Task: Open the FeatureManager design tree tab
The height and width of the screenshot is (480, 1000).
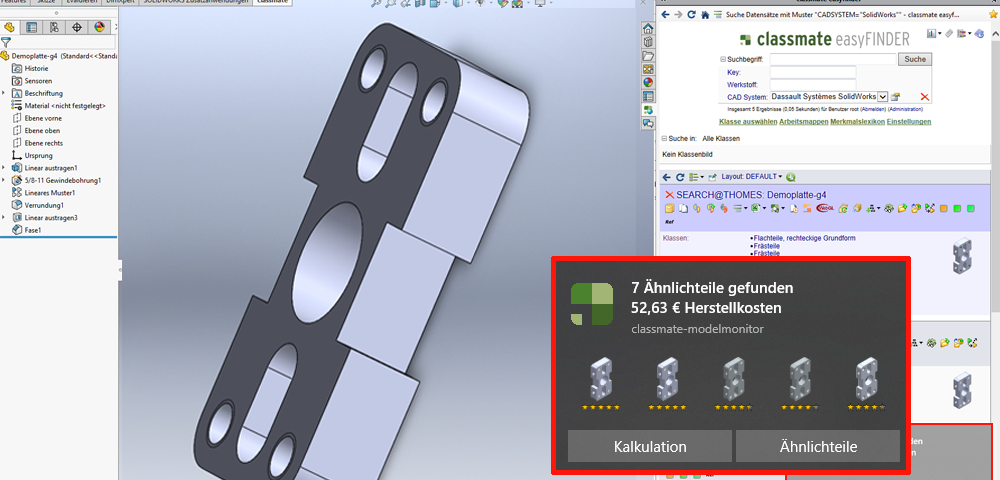Action: pyautogui.click(x=9, y=27)
